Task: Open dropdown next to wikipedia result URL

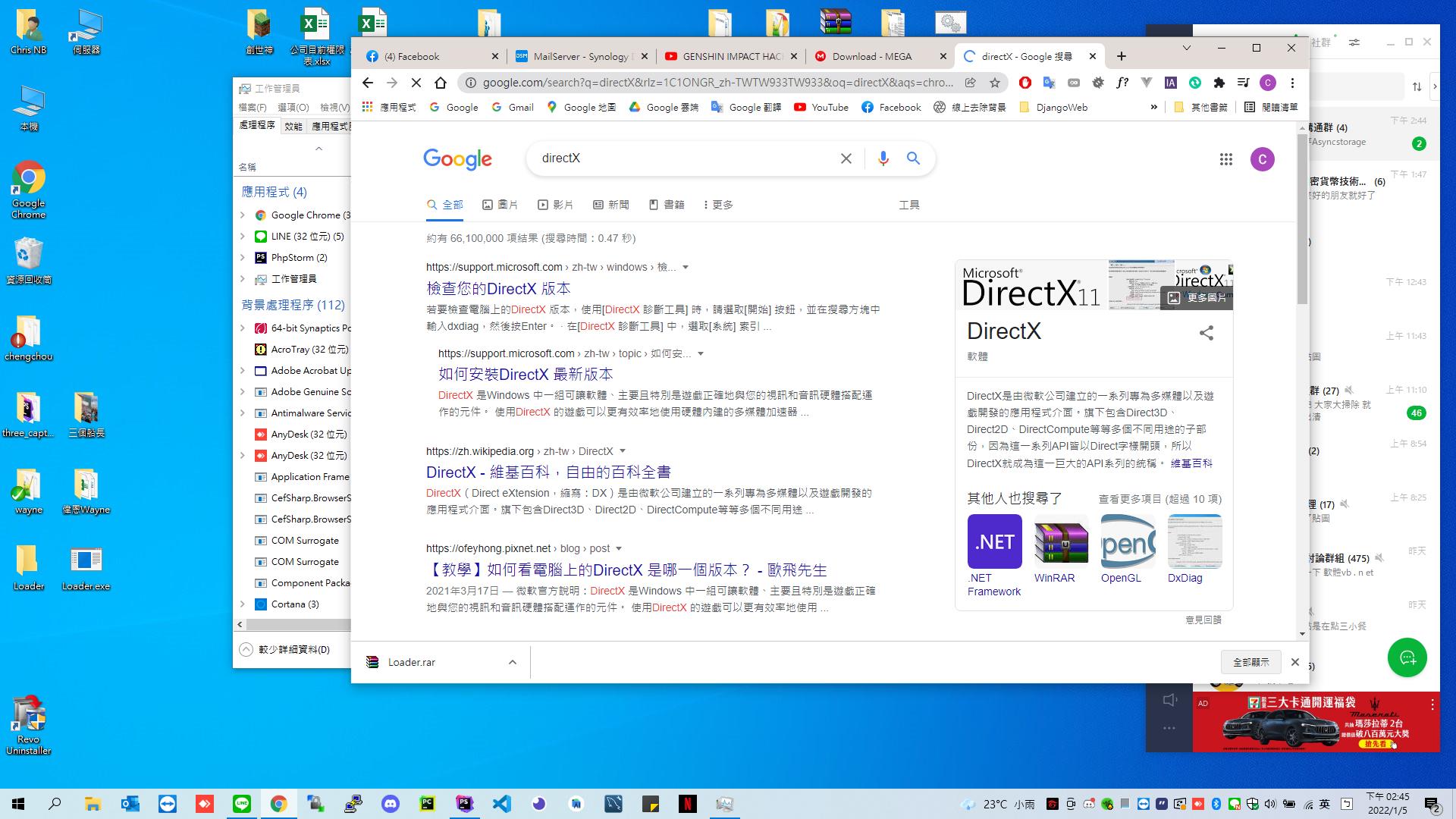Action: click(x=623, y=451)
